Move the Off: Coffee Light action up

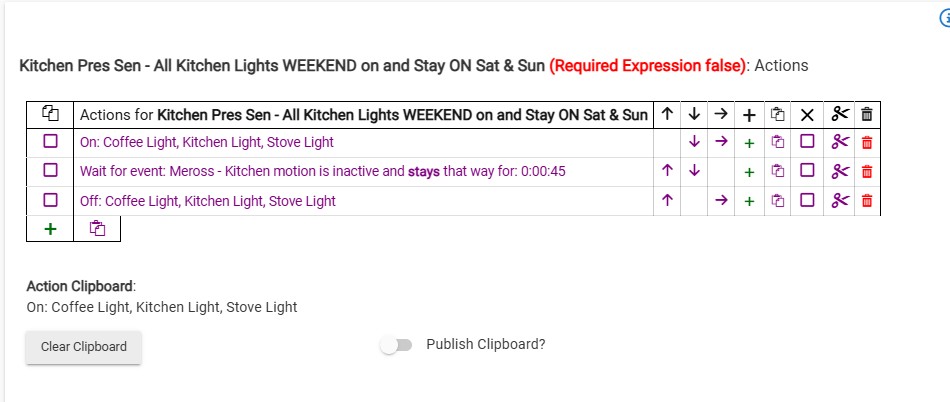pos(667,201)
